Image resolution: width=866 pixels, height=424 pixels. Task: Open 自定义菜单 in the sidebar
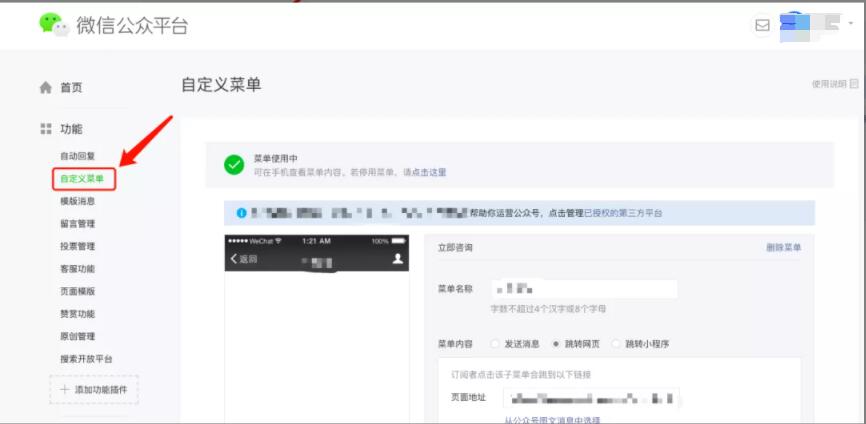[82, 179]
